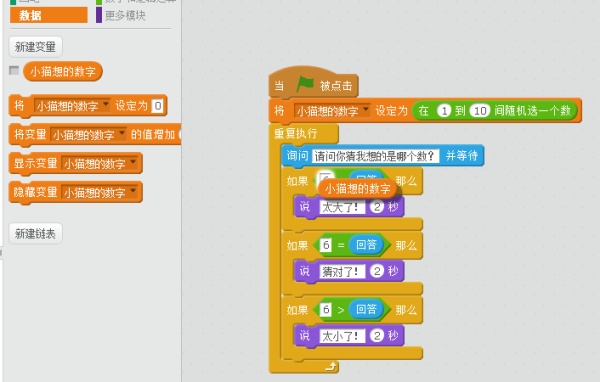Screen dimensions: 600x382
Task: Click the 猜对了! text field
Action: 342,271
